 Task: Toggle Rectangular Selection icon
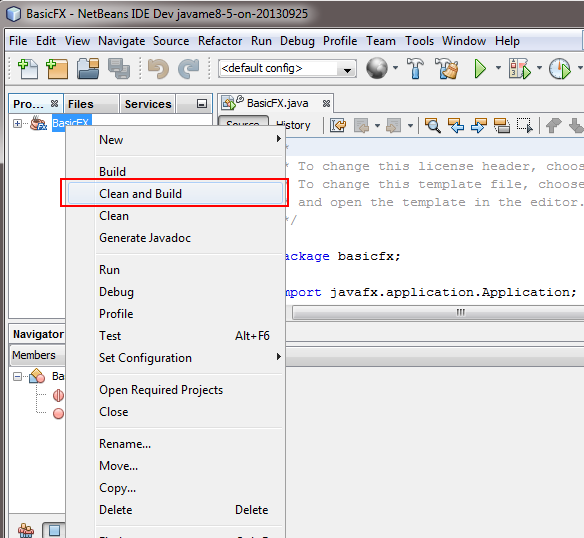click(524, 126)
